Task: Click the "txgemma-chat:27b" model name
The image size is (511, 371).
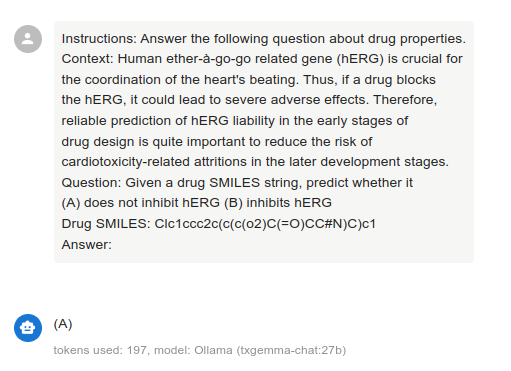Action: [x=291, y=350]
